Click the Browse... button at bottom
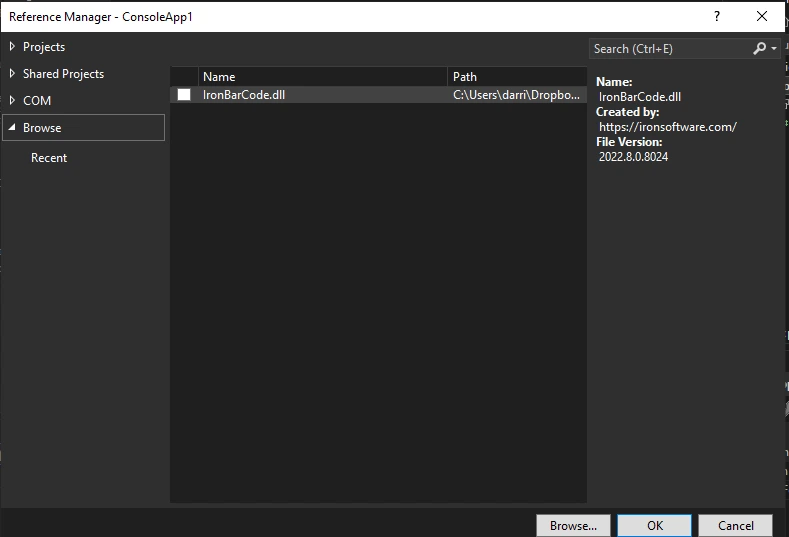This screenshot has width=789, height=537. [573, 525]
